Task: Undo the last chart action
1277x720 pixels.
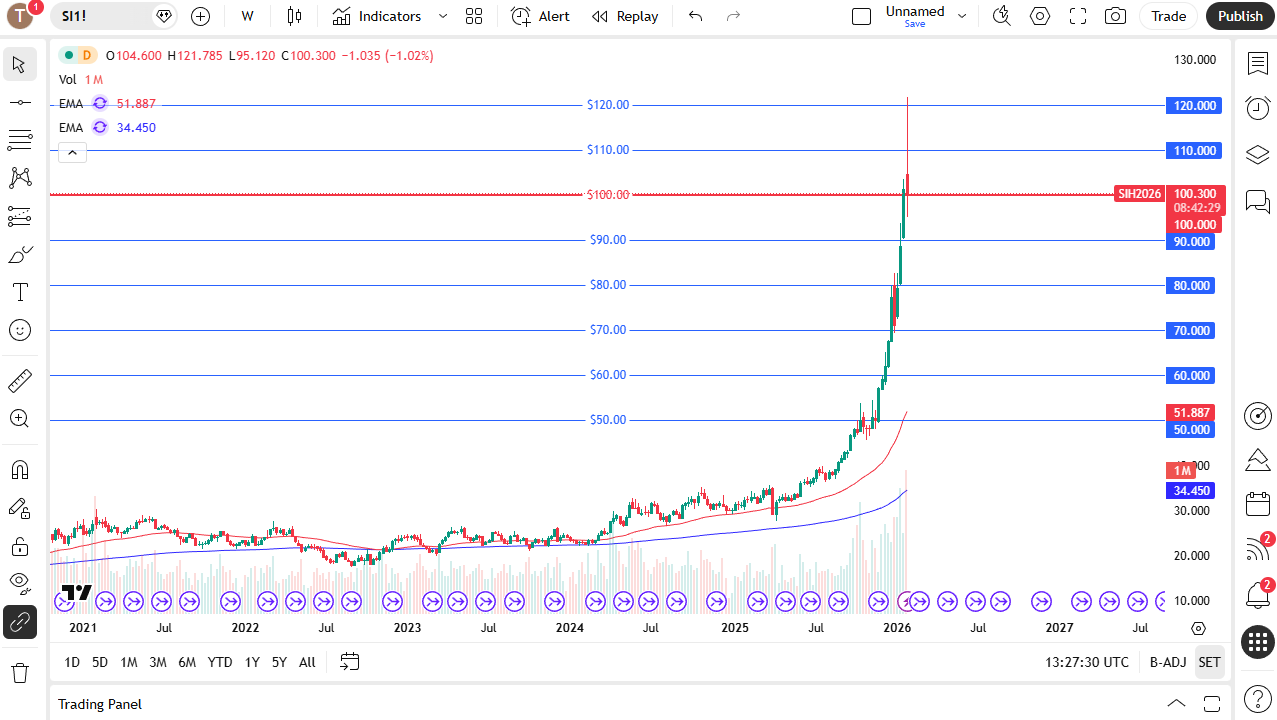Action: point(696,16)
